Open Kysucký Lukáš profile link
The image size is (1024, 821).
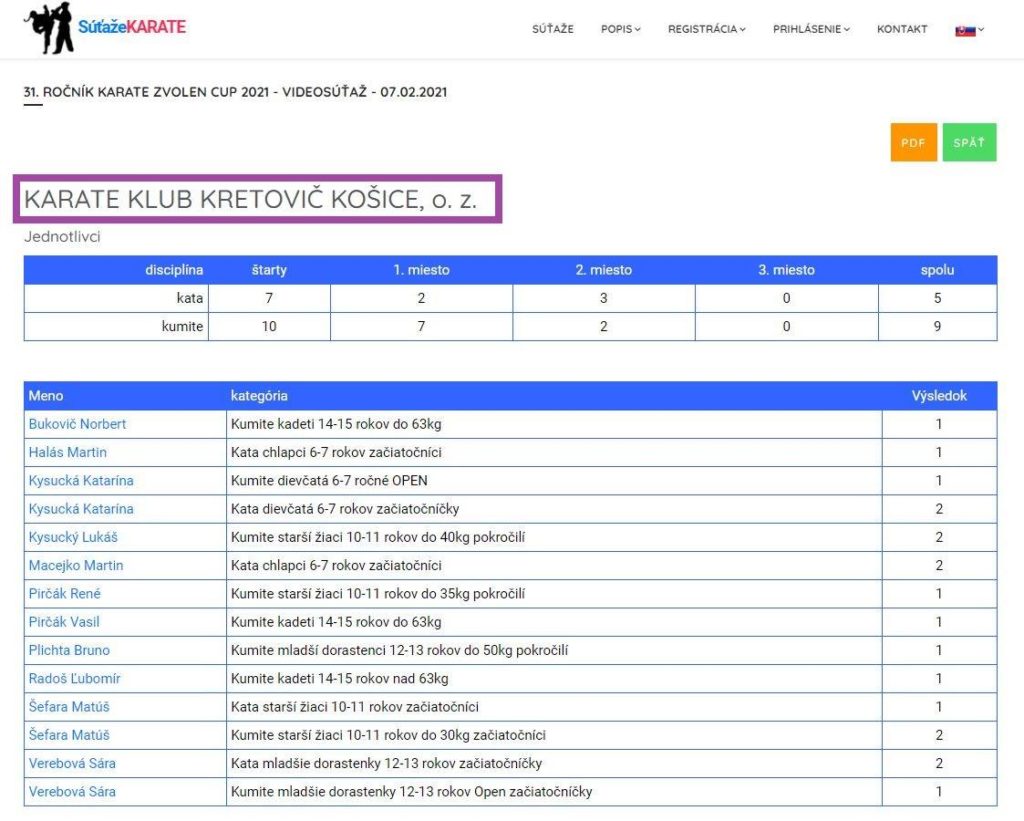click(x=73, y=537)
